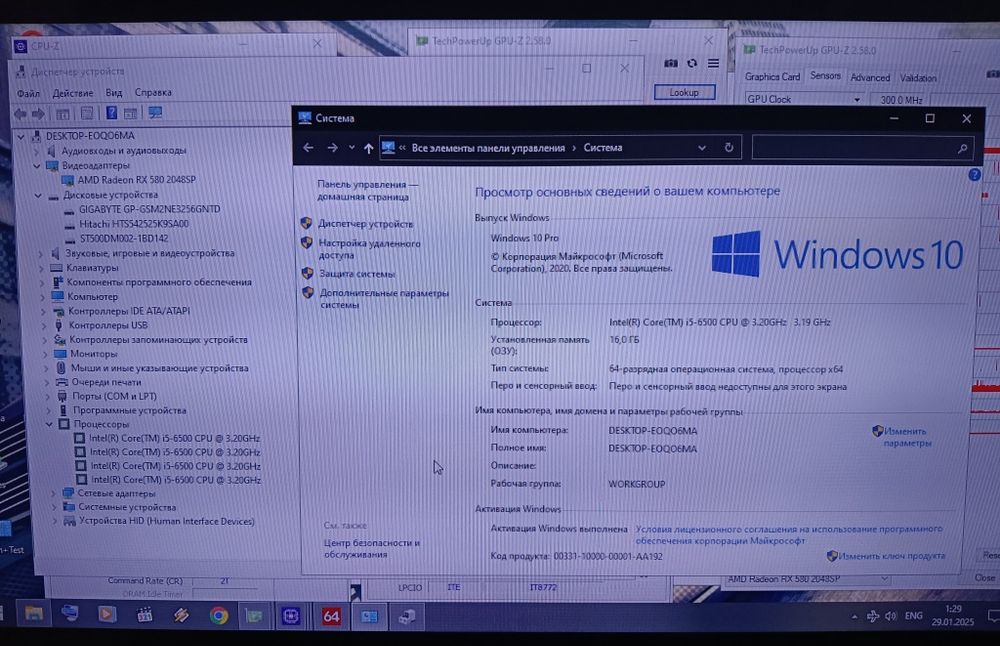Open the Действие menu

click(x=73, y=93)
